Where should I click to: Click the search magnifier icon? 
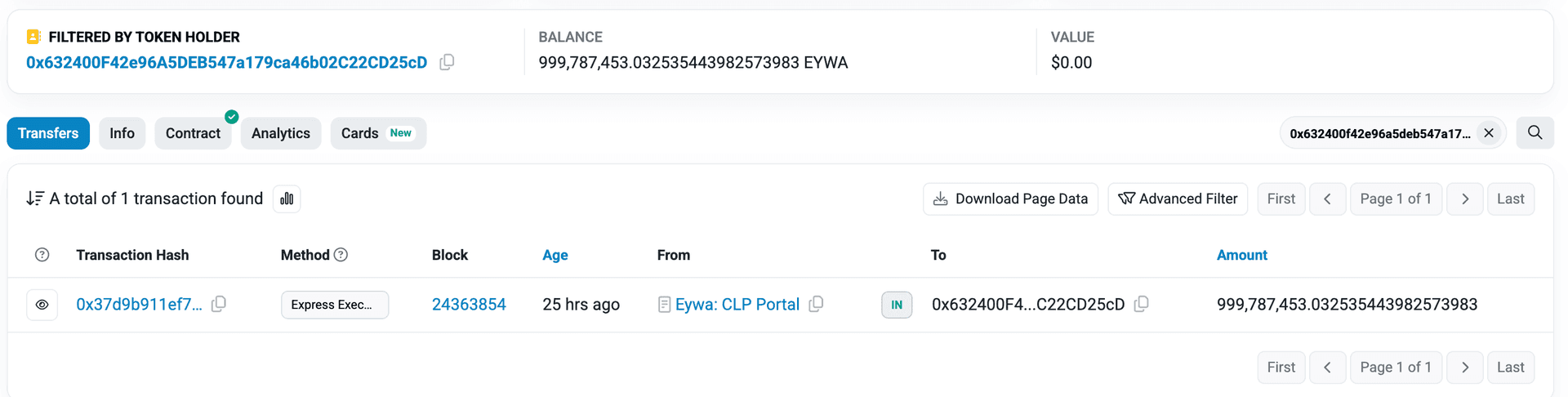1535,133
